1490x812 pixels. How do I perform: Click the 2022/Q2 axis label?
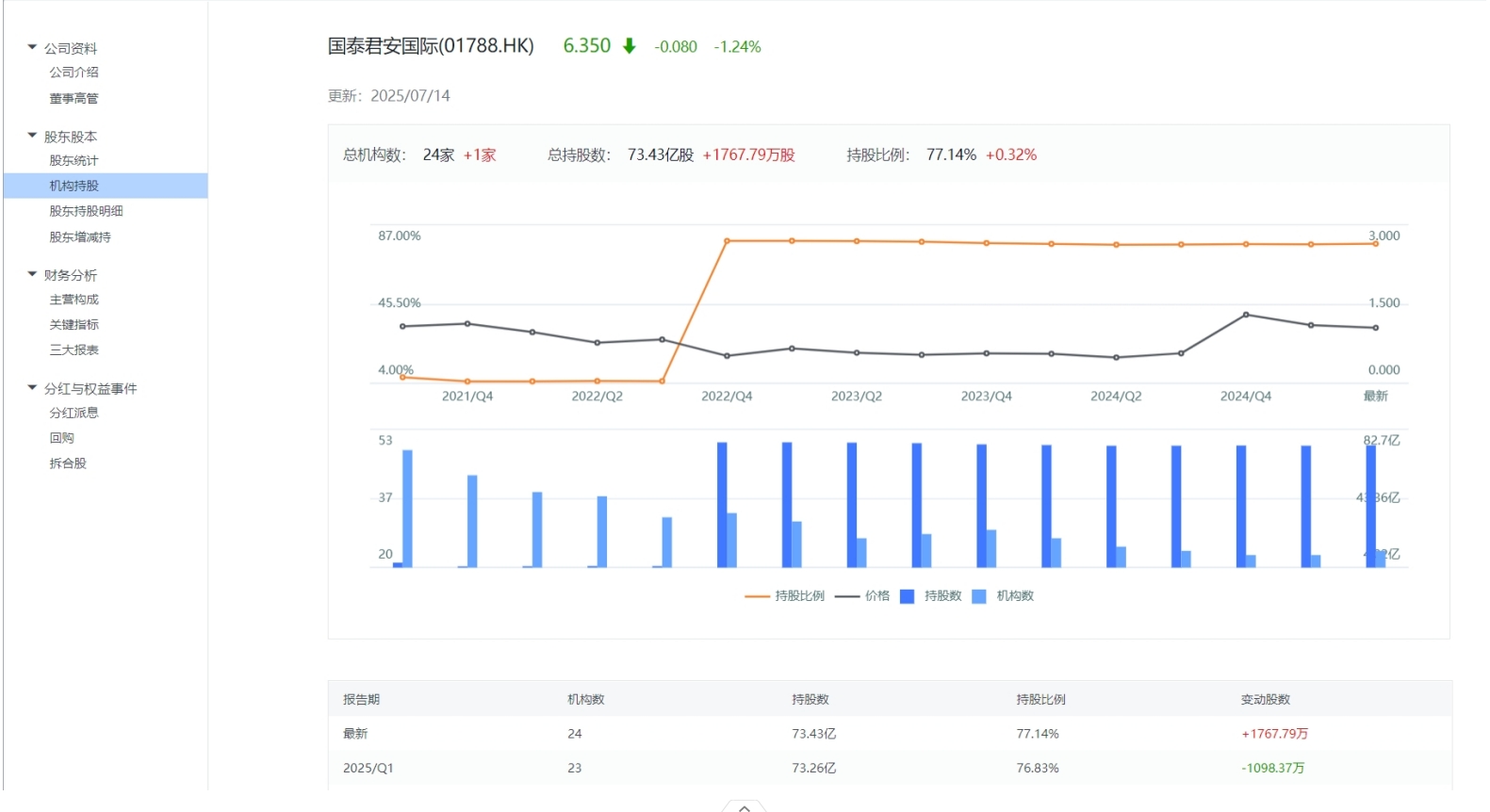point(597,397)
